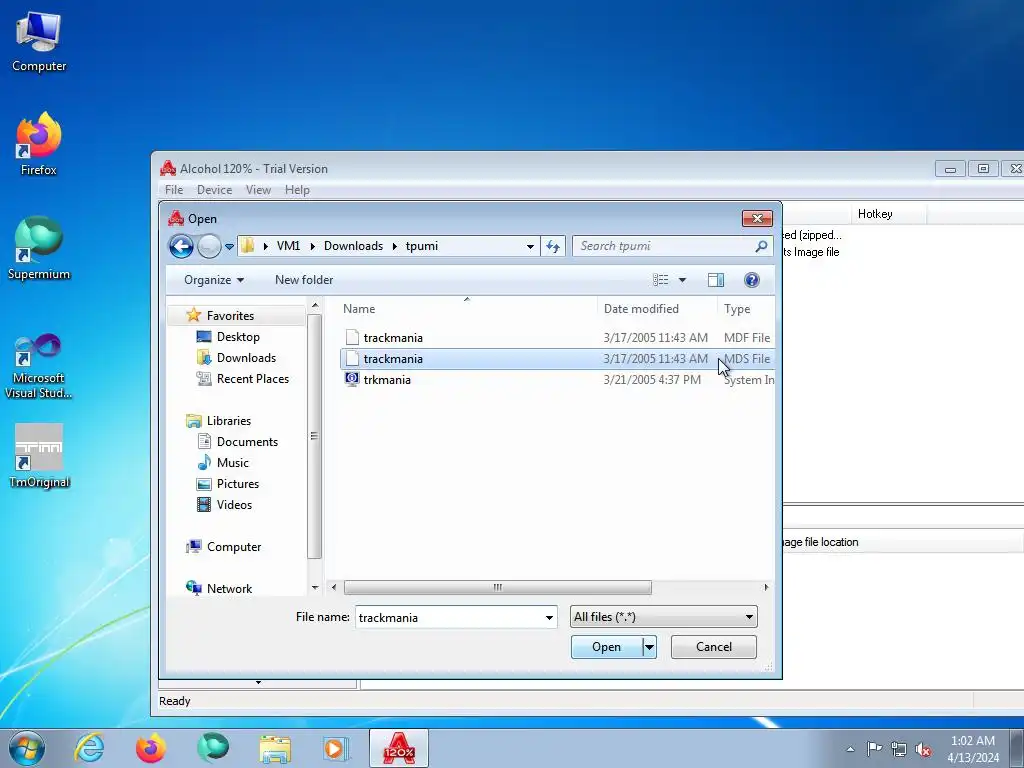
Task: Click Alcohol 120% taskbar button
Action: [399, 748]
